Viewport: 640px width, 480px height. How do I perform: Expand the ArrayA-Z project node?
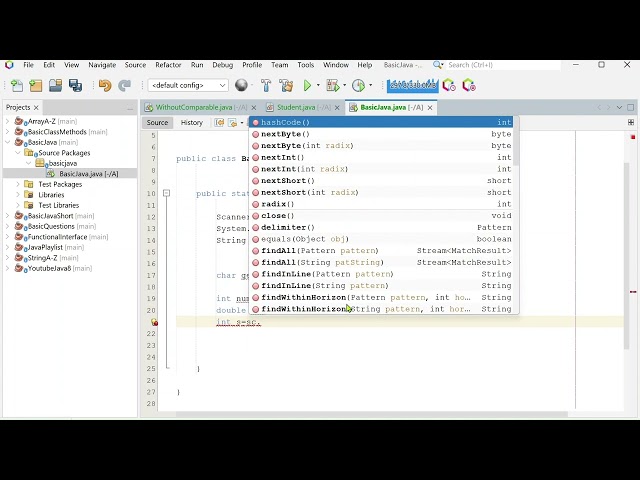[7, 121]
